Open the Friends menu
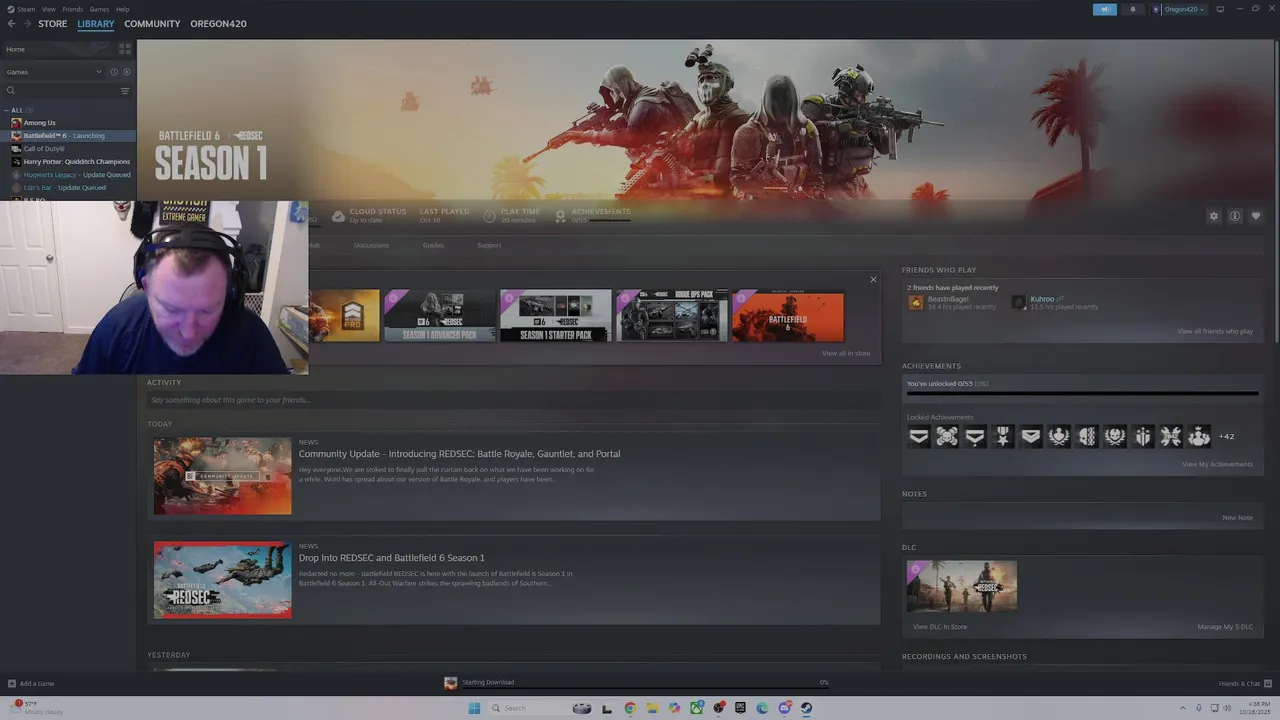This screenshot has width=1280, height=720. [73, 9]
